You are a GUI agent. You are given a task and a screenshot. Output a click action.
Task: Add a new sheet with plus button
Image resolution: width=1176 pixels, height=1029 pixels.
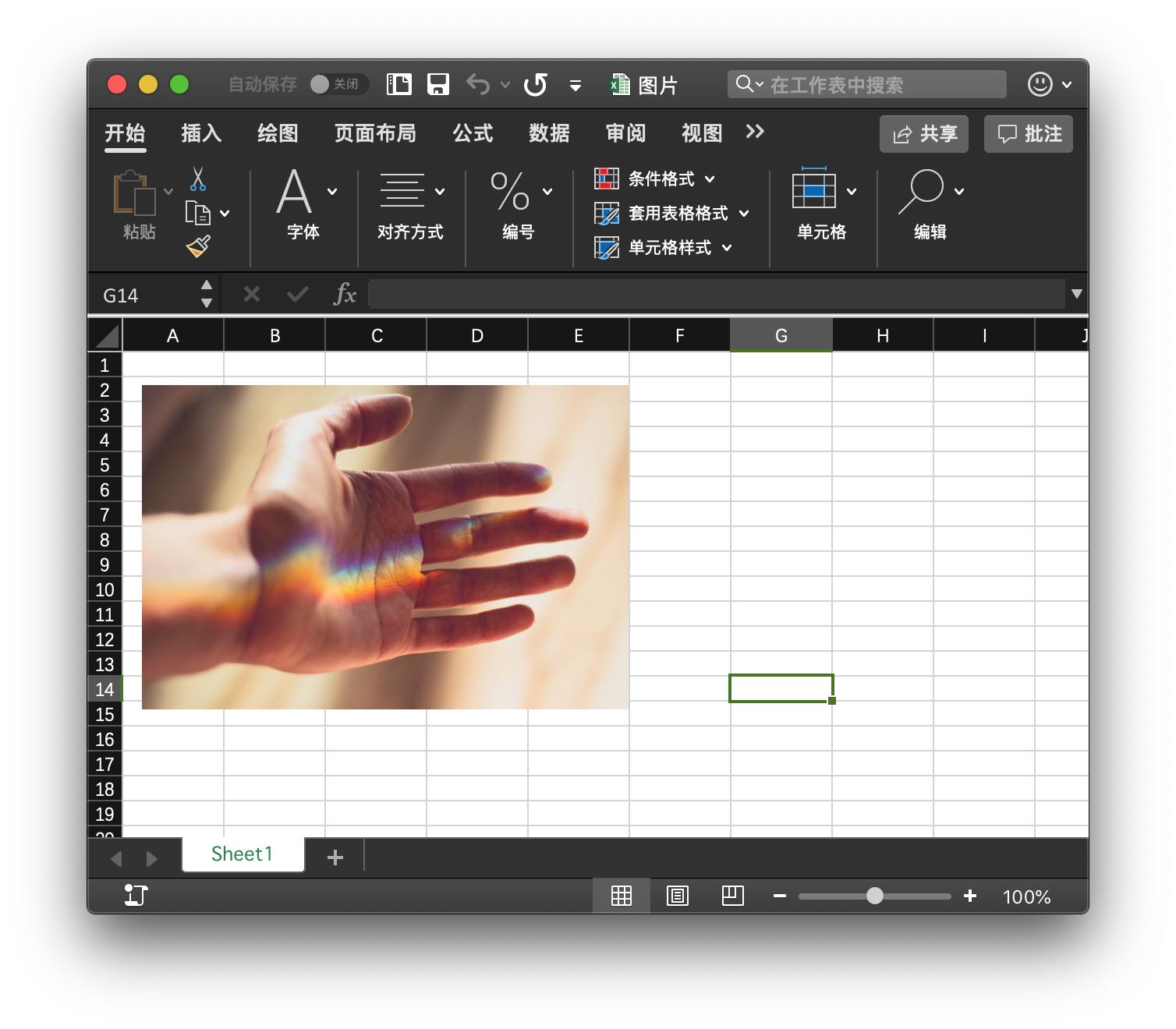(x=335, y=857)
